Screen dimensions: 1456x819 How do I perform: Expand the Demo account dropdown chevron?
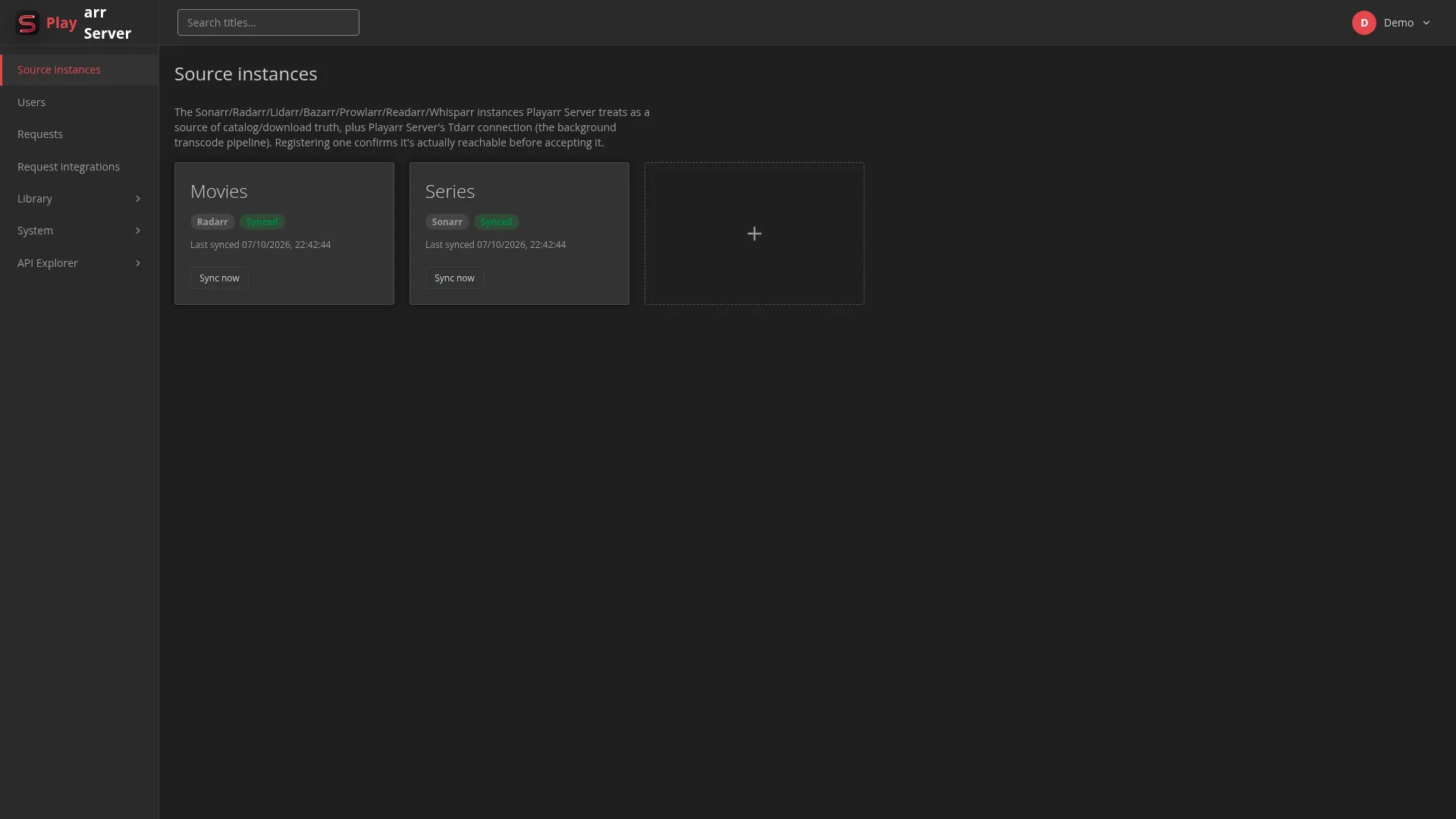pos(1426,23)
